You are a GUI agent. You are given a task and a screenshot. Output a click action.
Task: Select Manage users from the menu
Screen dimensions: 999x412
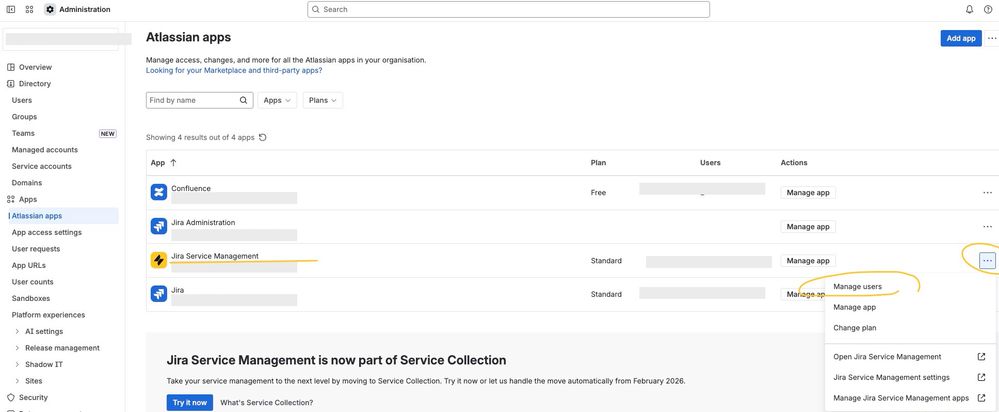(857, 287)
